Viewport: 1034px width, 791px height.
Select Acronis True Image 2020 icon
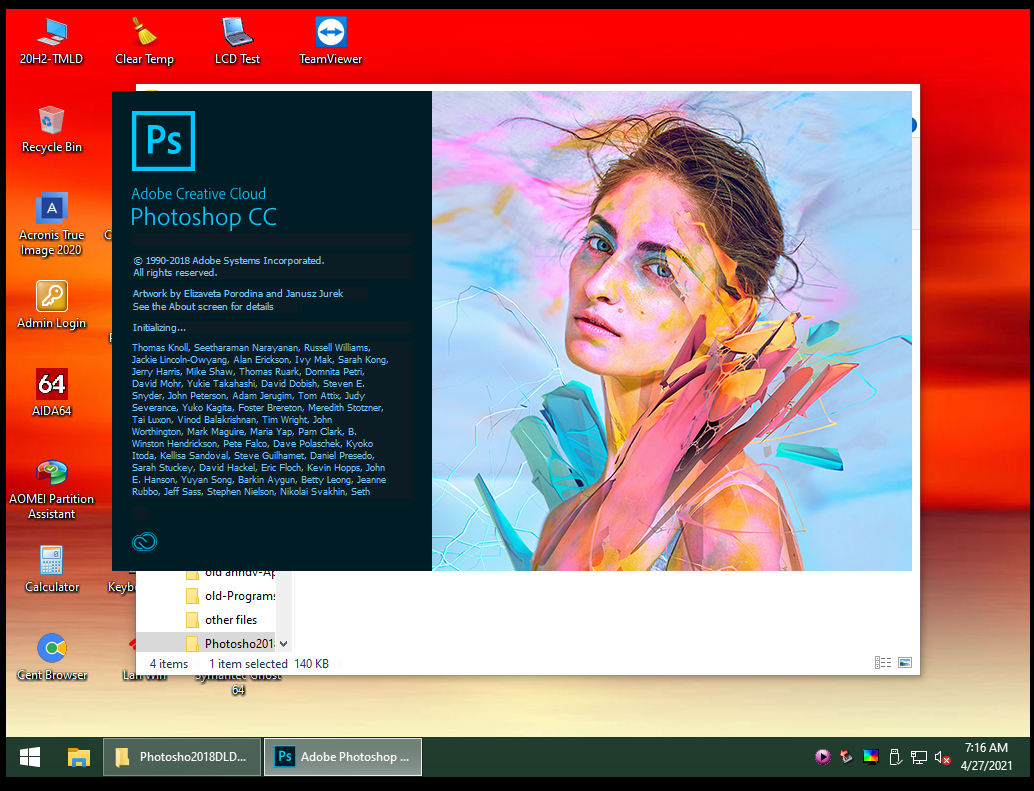(51, 225)
